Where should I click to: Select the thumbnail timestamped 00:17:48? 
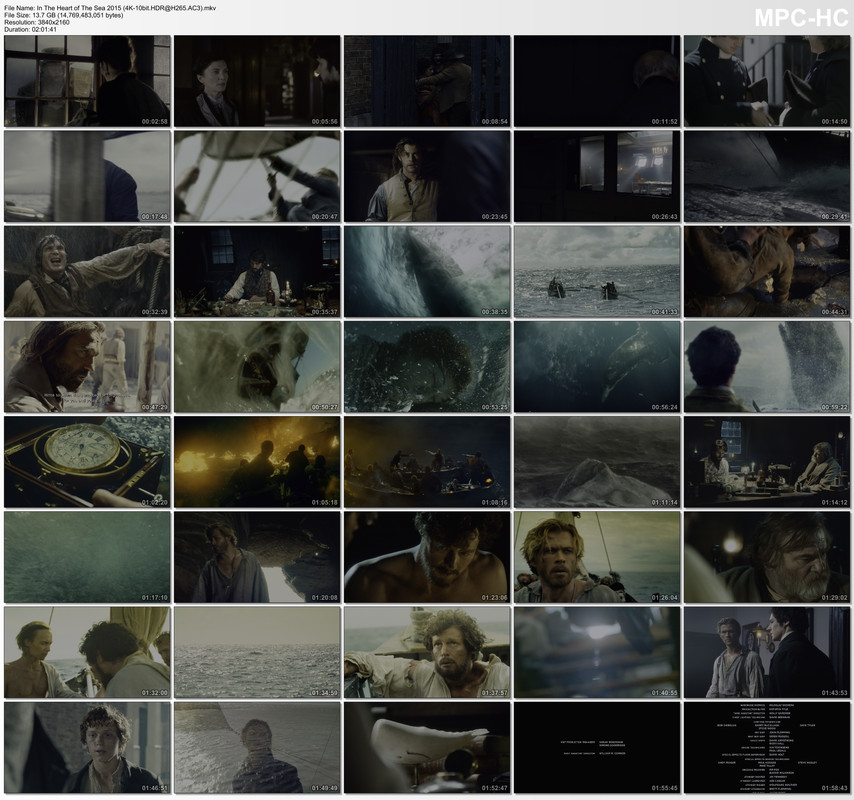click(x=87, y=176)
